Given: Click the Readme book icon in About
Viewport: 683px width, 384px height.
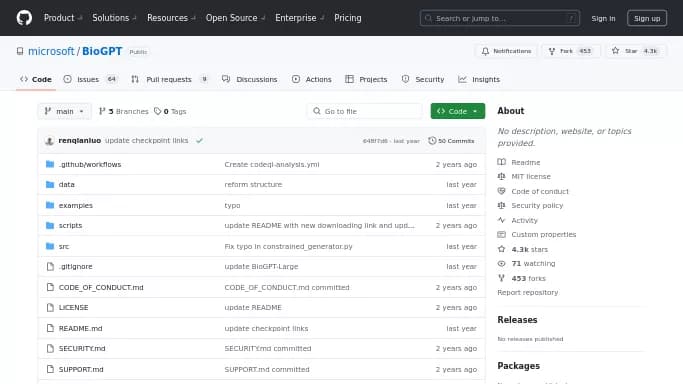Looking at the screenshot, I should coord(501,162).
